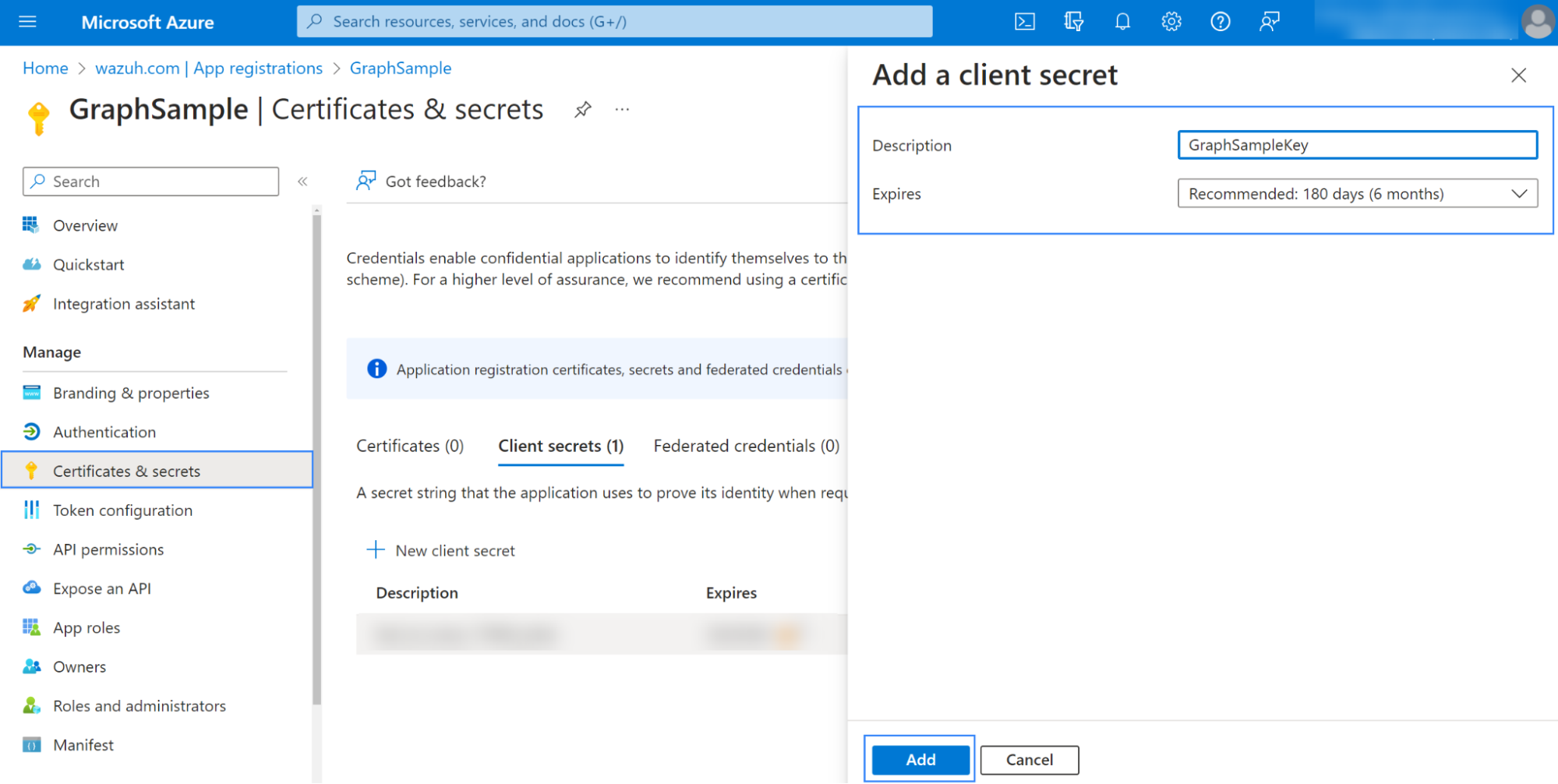Open the directories and subscriptions filter icon

tap(1073, 22)
